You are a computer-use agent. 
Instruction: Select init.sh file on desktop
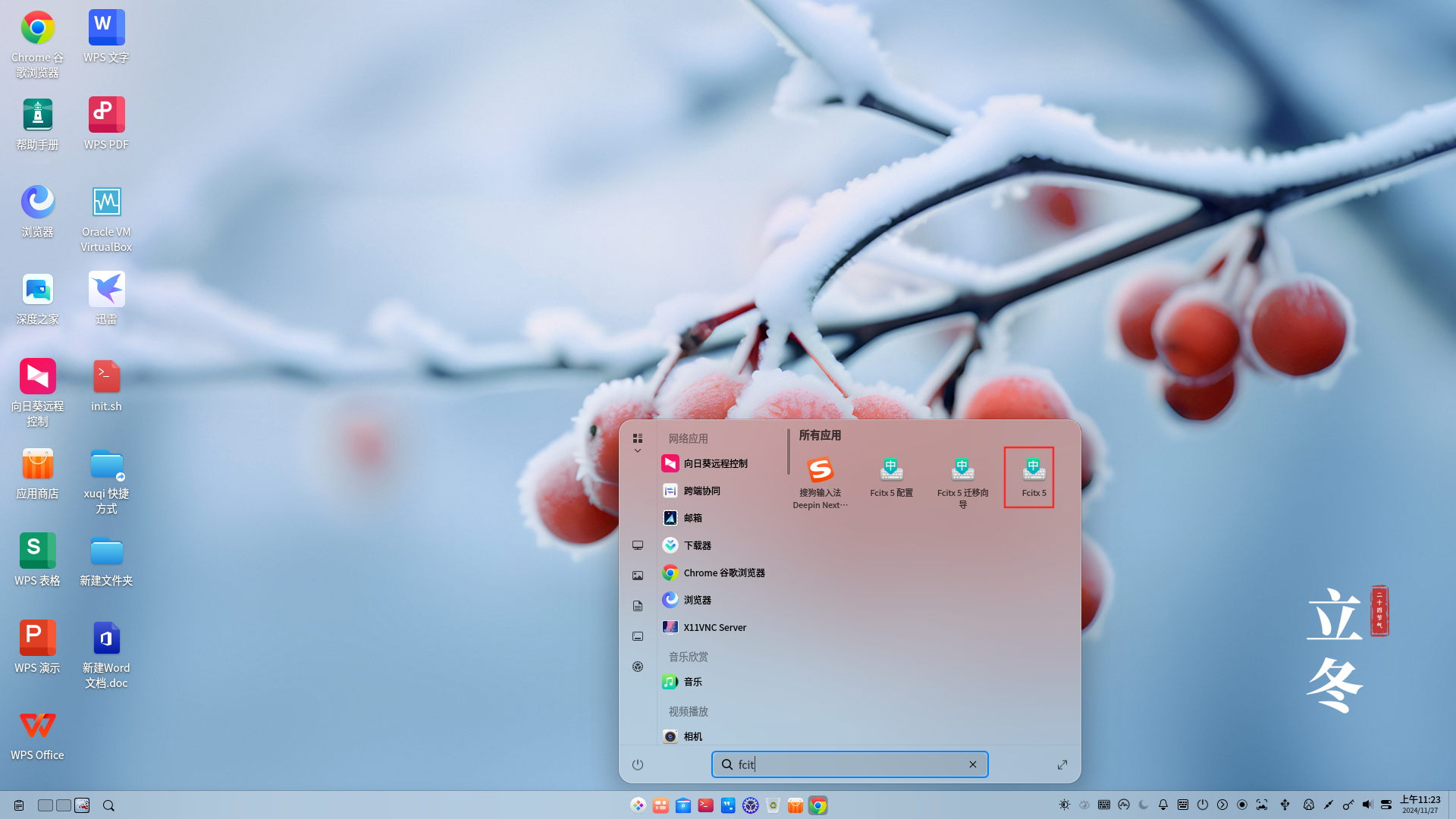tap(106, 385)
